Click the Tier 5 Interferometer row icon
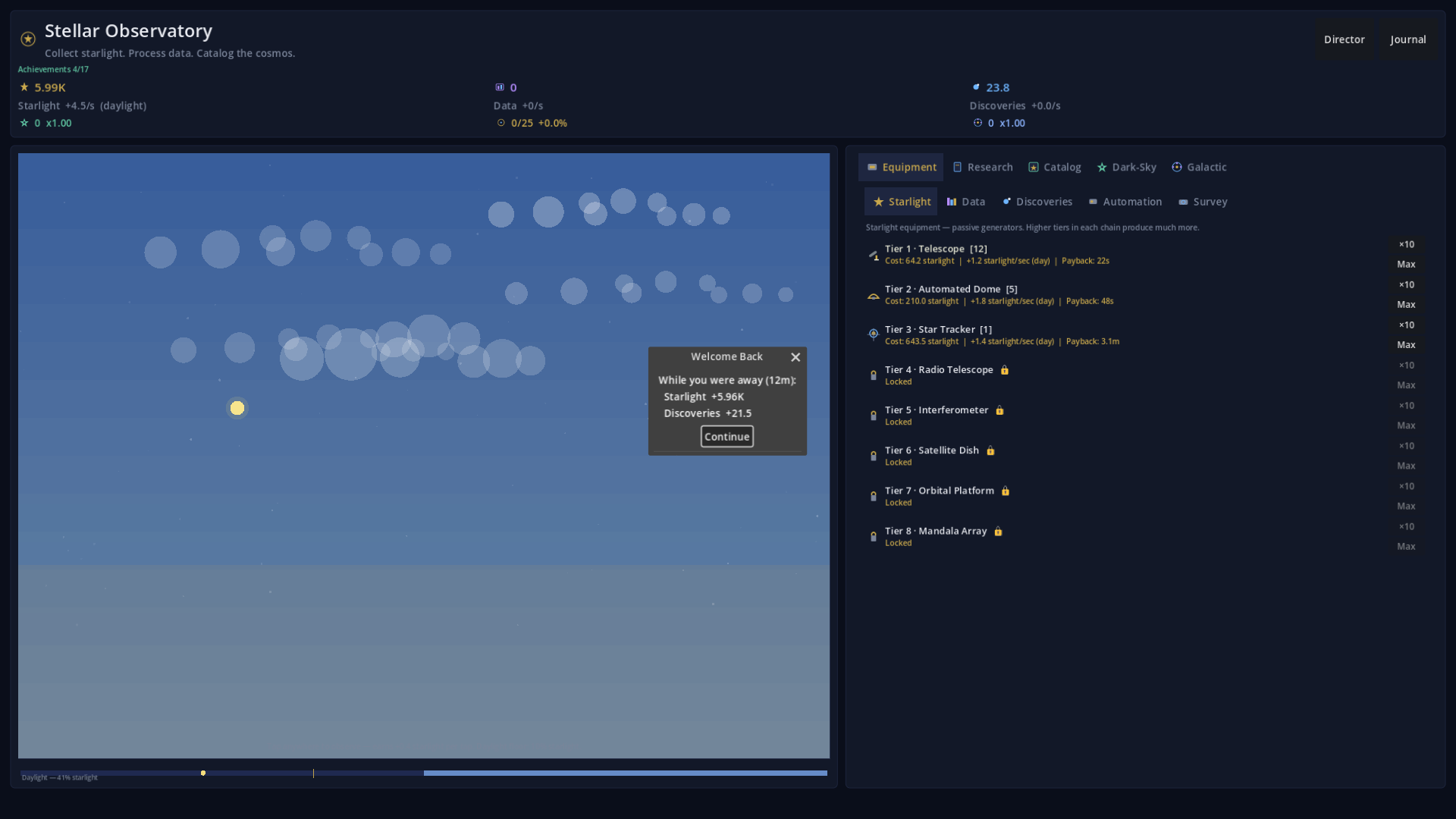 (x=874, y=416)
